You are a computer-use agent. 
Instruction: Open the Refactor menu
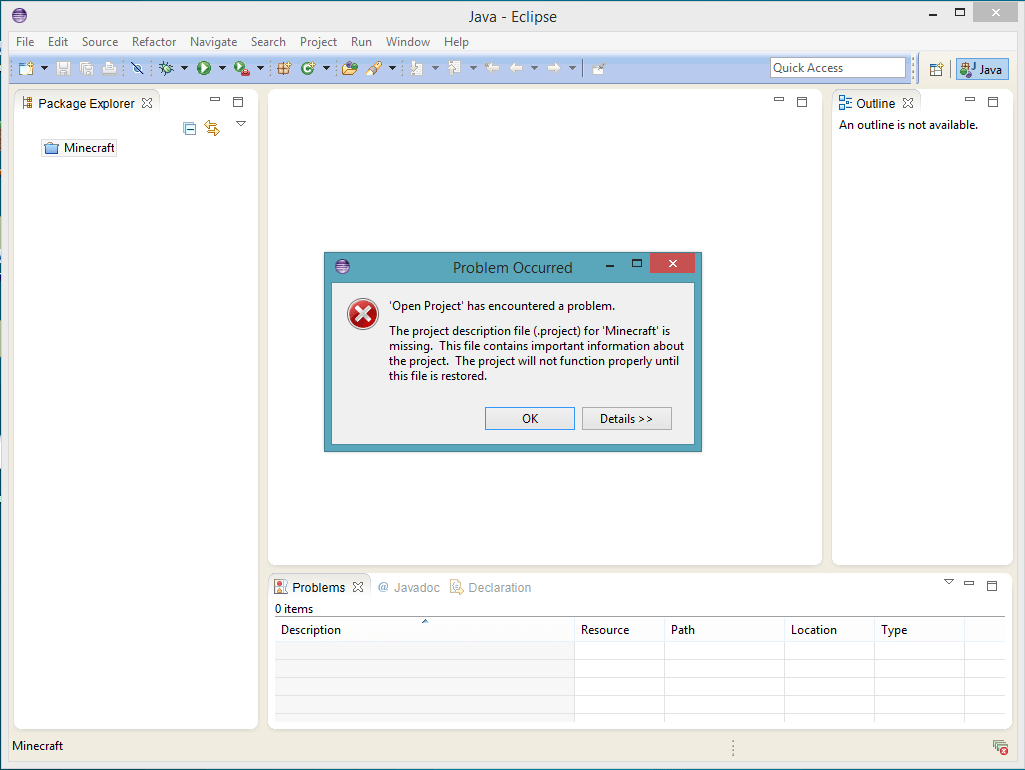(154, 42)
